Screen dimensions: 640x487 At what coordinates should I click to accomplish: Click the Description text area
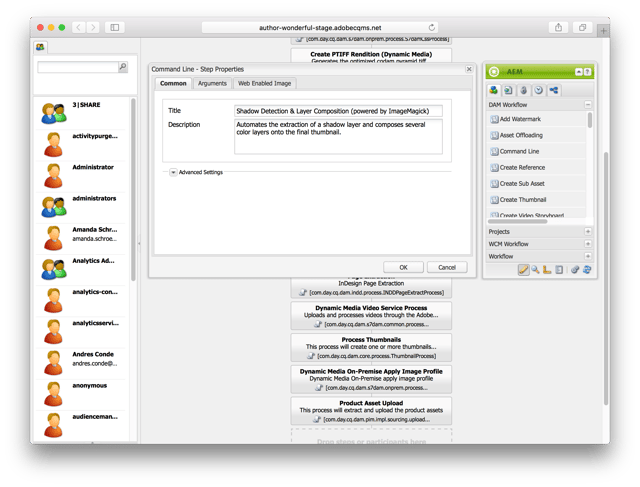338,136
